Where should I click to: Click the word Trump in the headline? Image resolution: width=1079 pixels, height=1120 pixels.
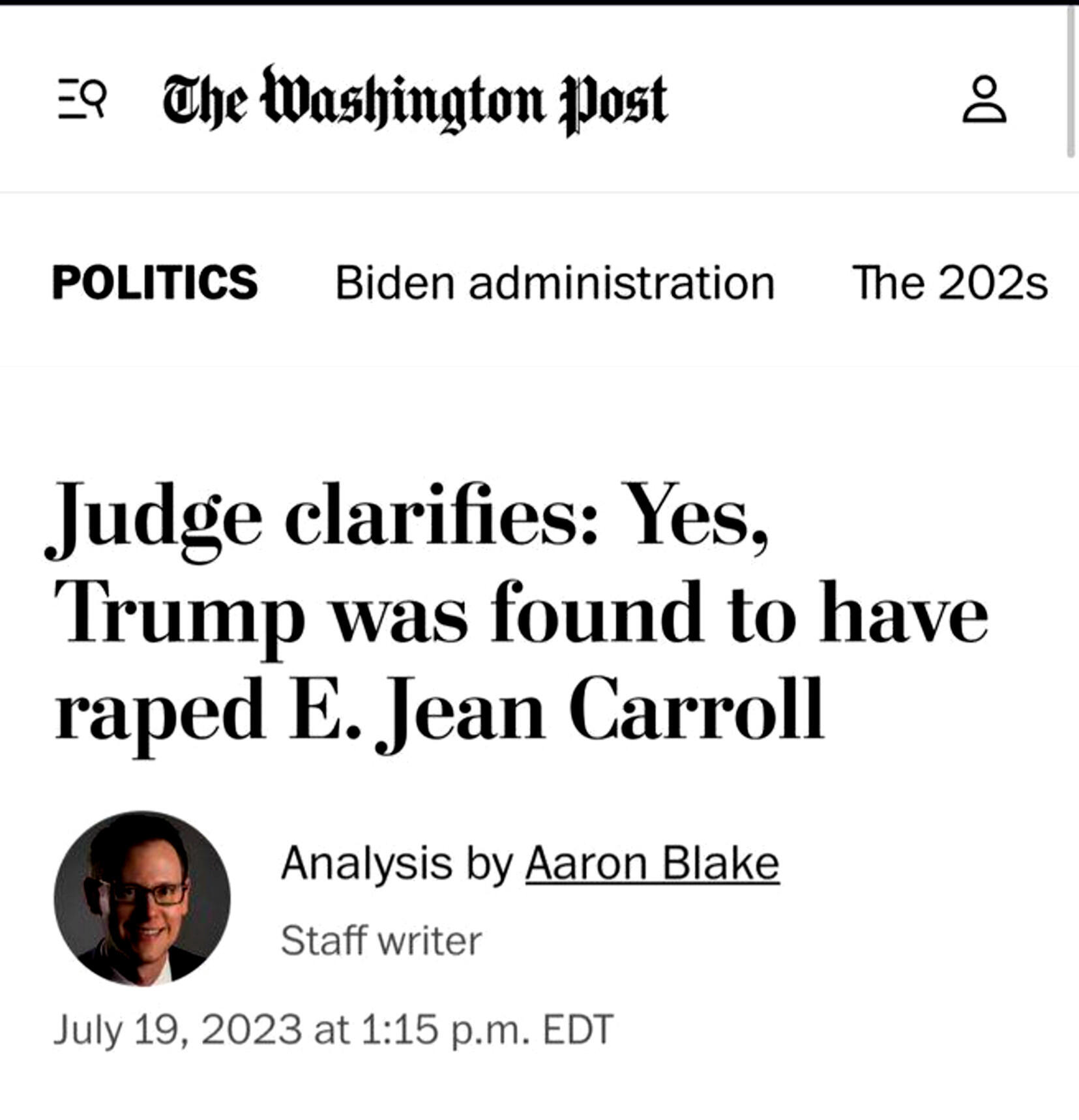click(x=179, y=616)
